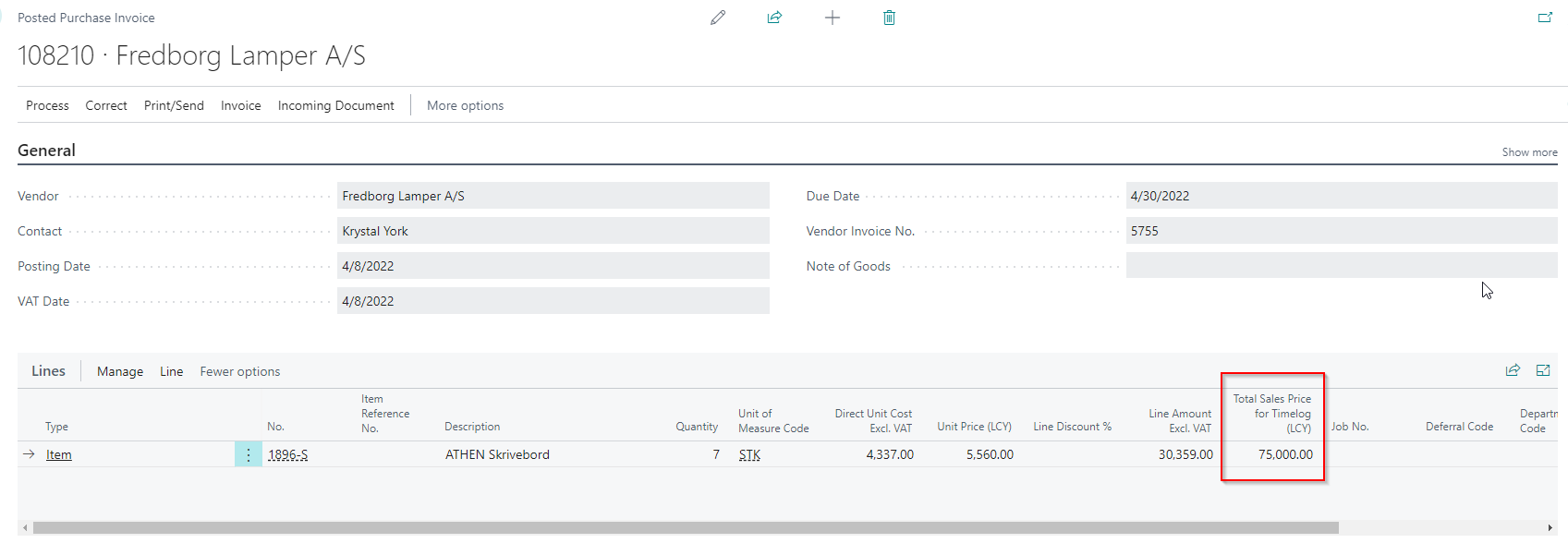Click the No. column header

pos(275,427)
